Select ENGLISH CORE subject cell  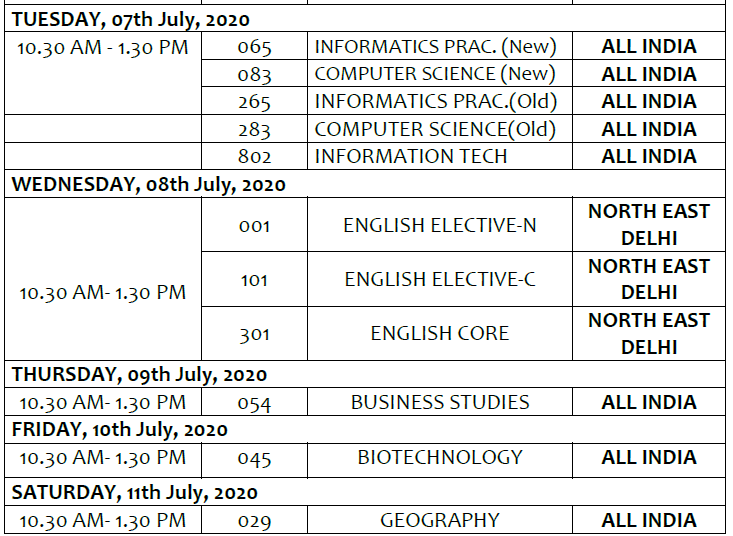pyautogui.click(x=439, y=334)
